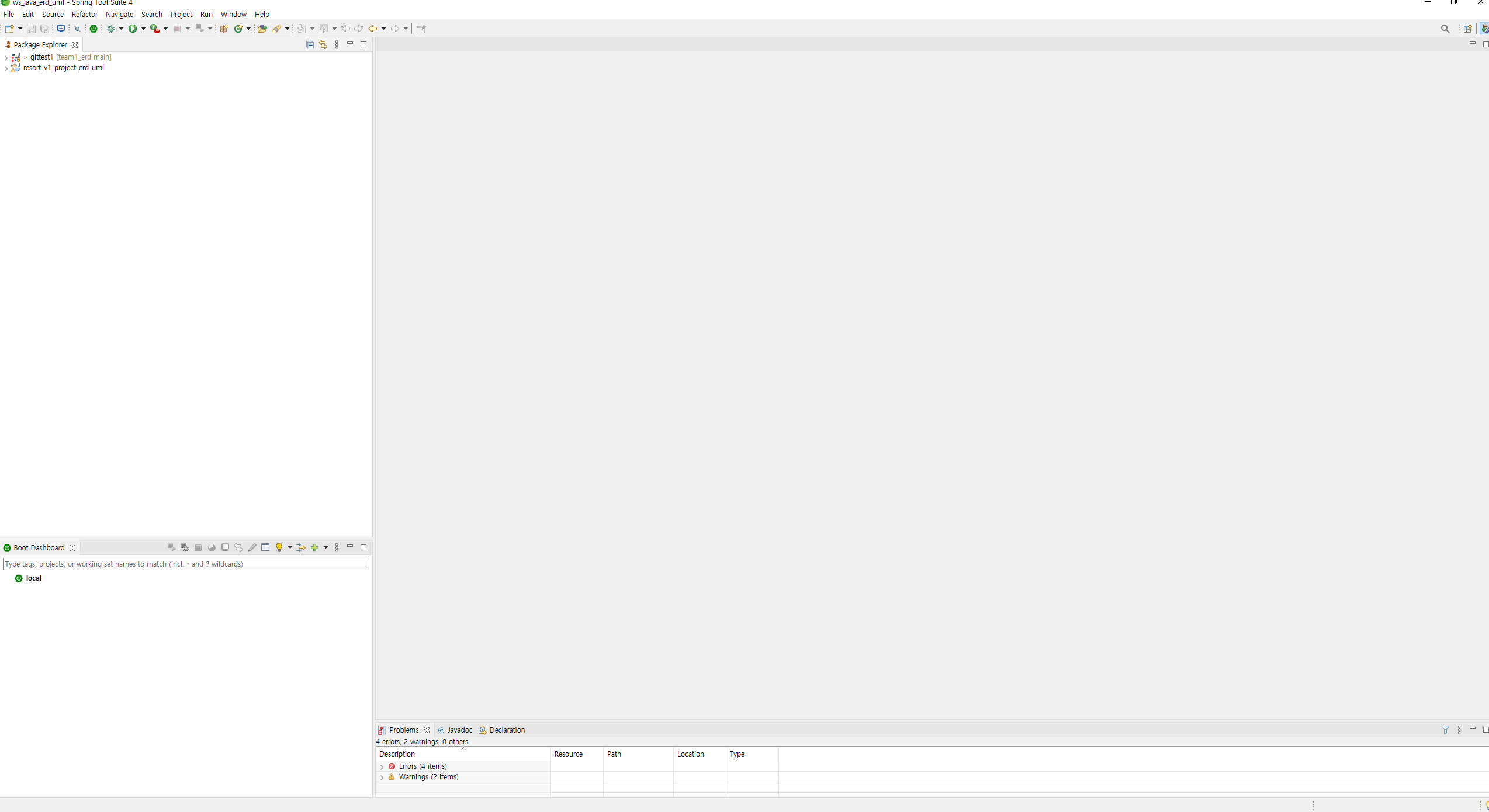1489x812 pixels.
Task: Click the green Run button icon
Action: click(133, 29)
